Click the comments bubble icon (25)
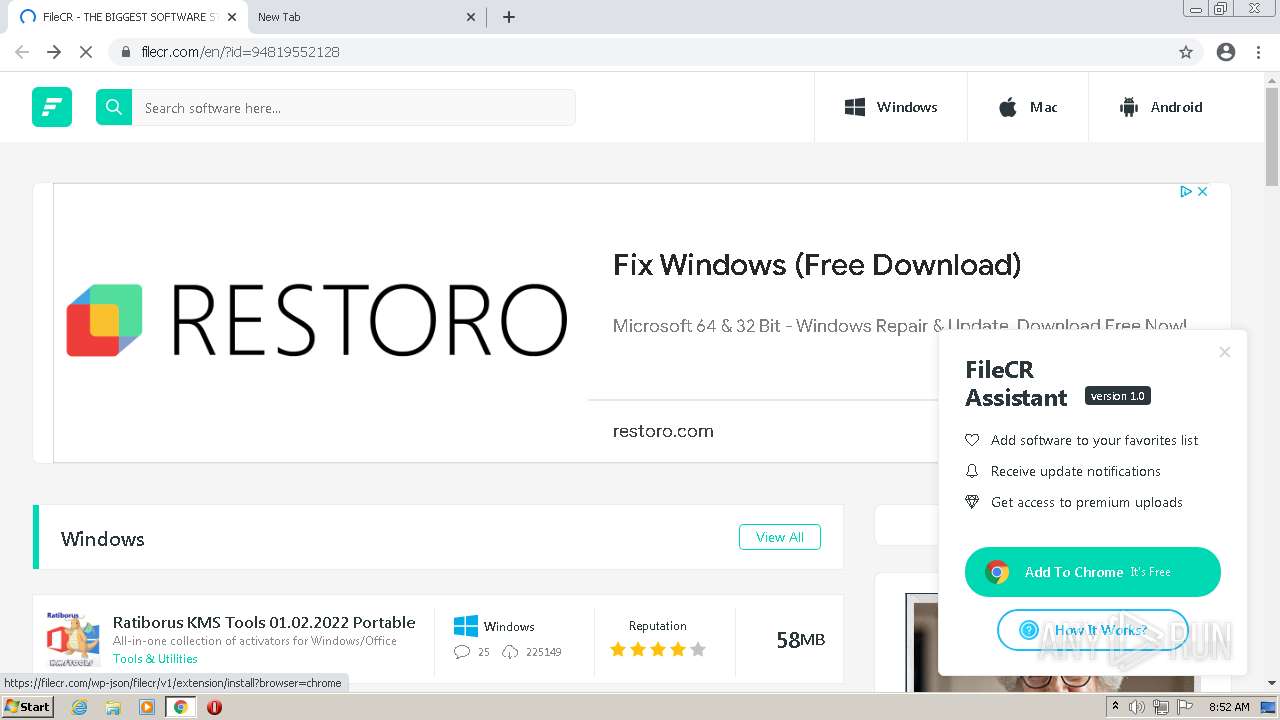Screen dimensions: 1280x720 [462, 652]
